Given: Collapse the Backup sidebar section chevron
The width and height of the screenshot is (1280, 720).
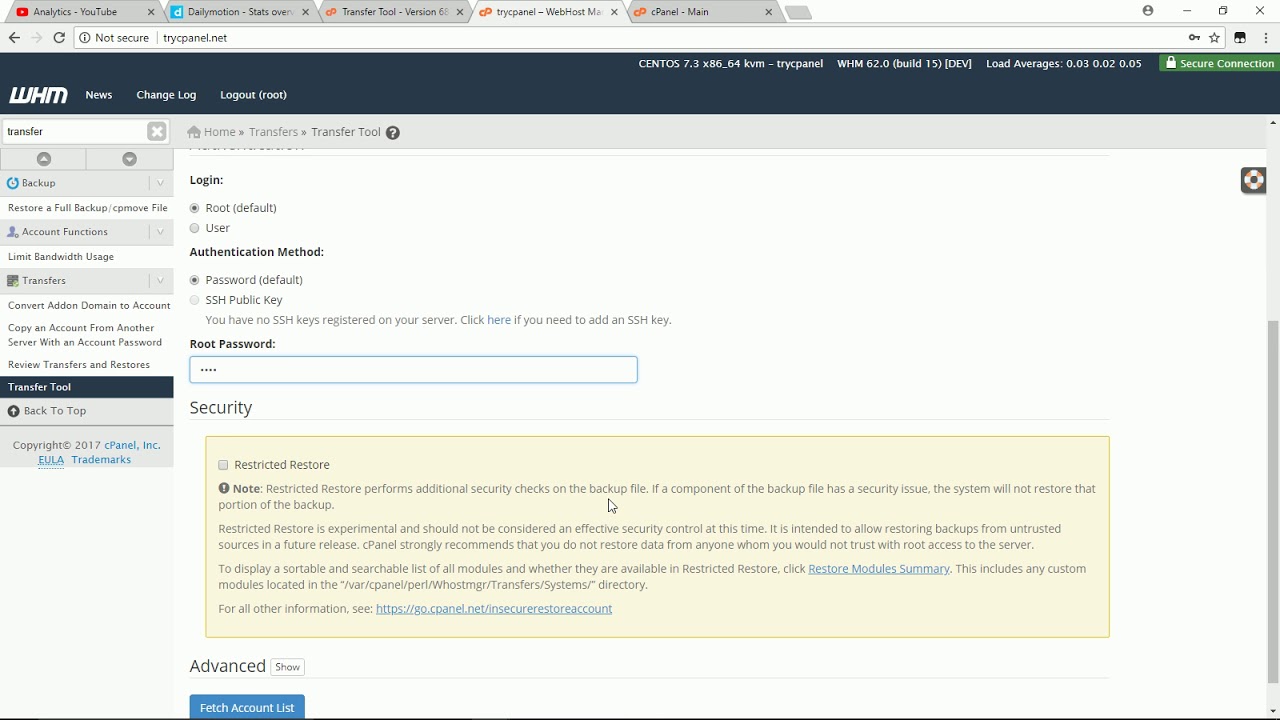Looking at the screenshot, I should [160, 183].
